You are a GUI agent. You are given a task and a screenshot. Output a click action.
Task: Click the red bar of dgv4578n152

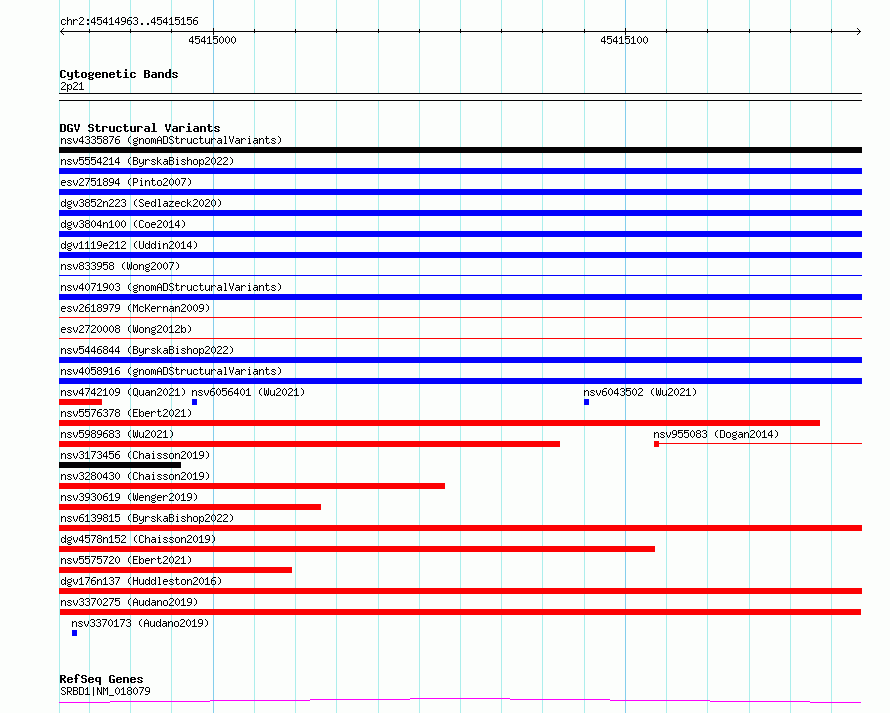coord(357,549)
